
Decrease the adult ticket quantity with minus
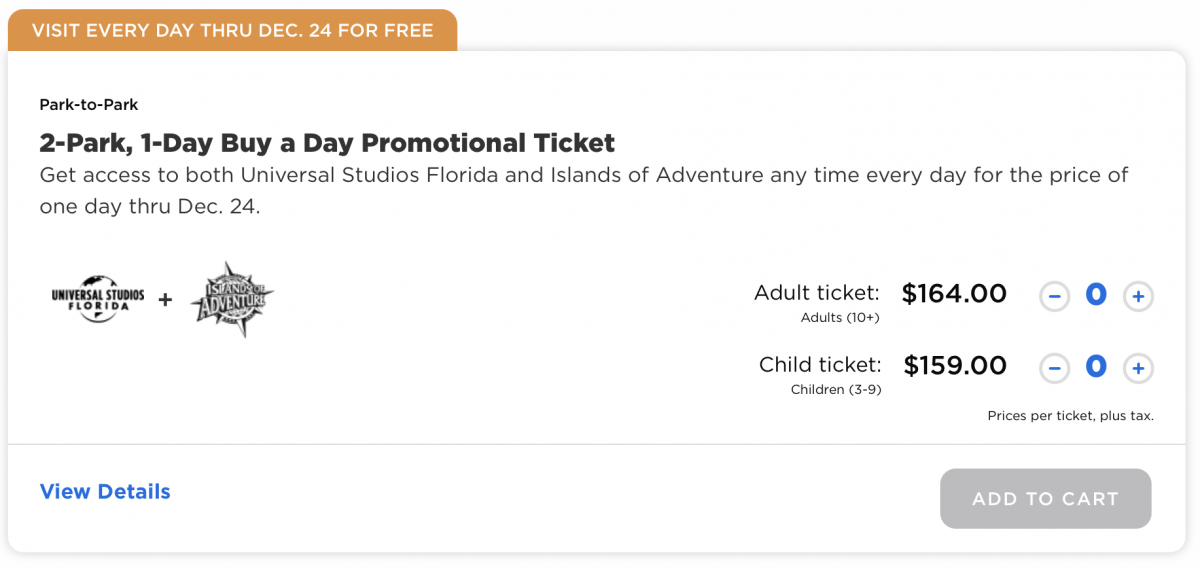point(1054,296)
